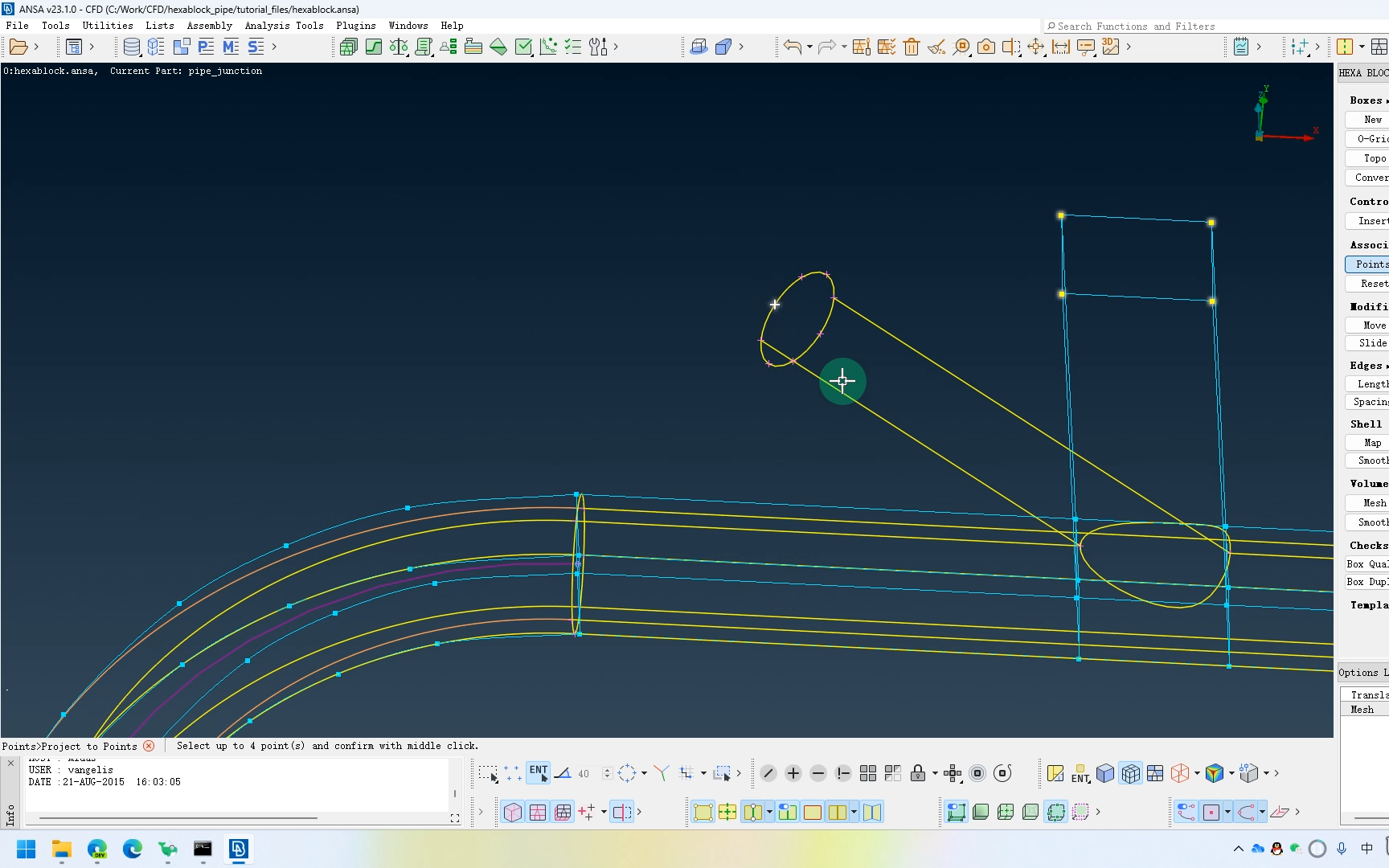This screenshot has height=868, width=1389.
Task: Click the Search Functions and Filters field
Action: point(1215,27)
